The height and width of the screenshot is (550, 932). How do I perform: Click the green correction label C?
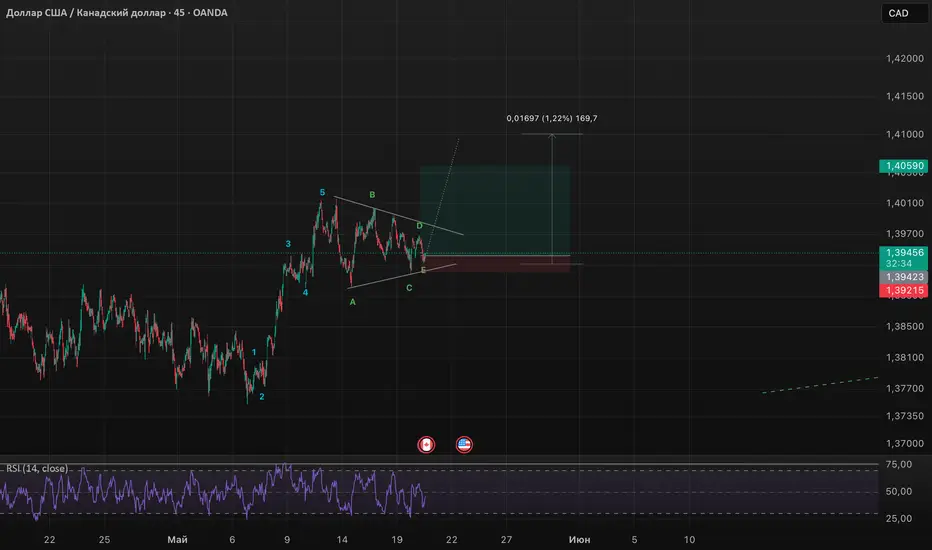click(409, 288)
